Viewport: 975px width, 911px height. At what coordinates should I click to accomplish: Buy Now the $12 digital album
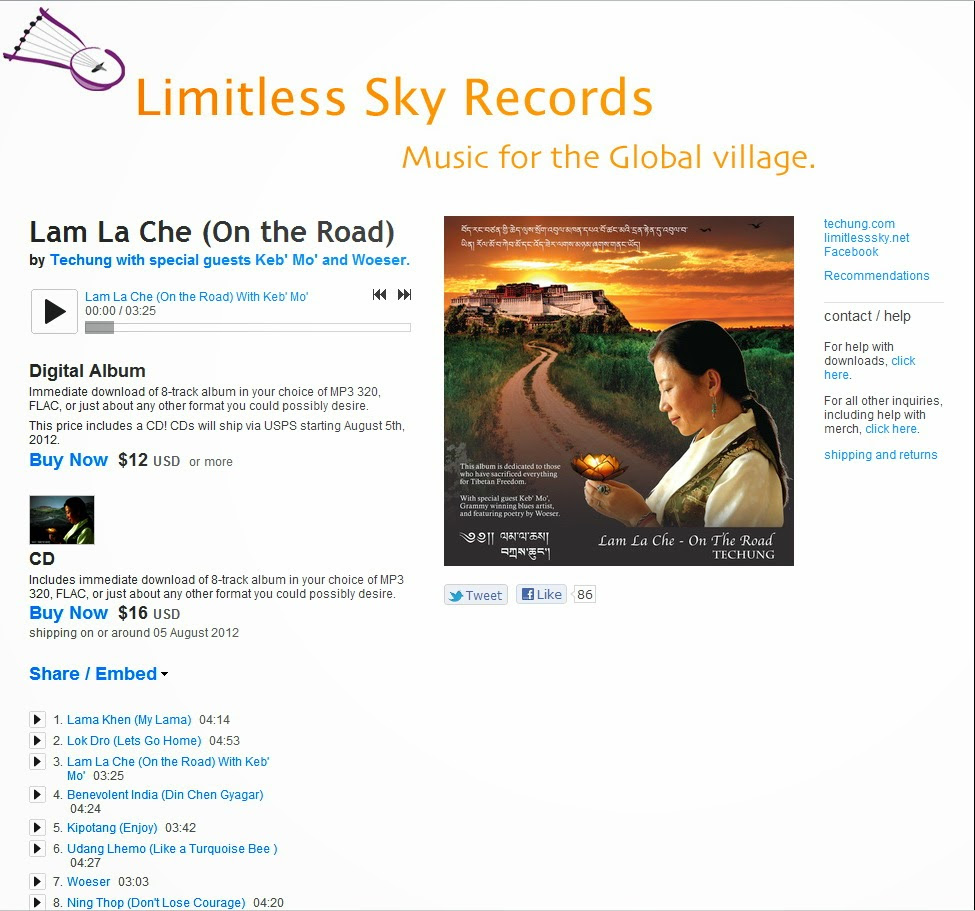pos(68,460)
